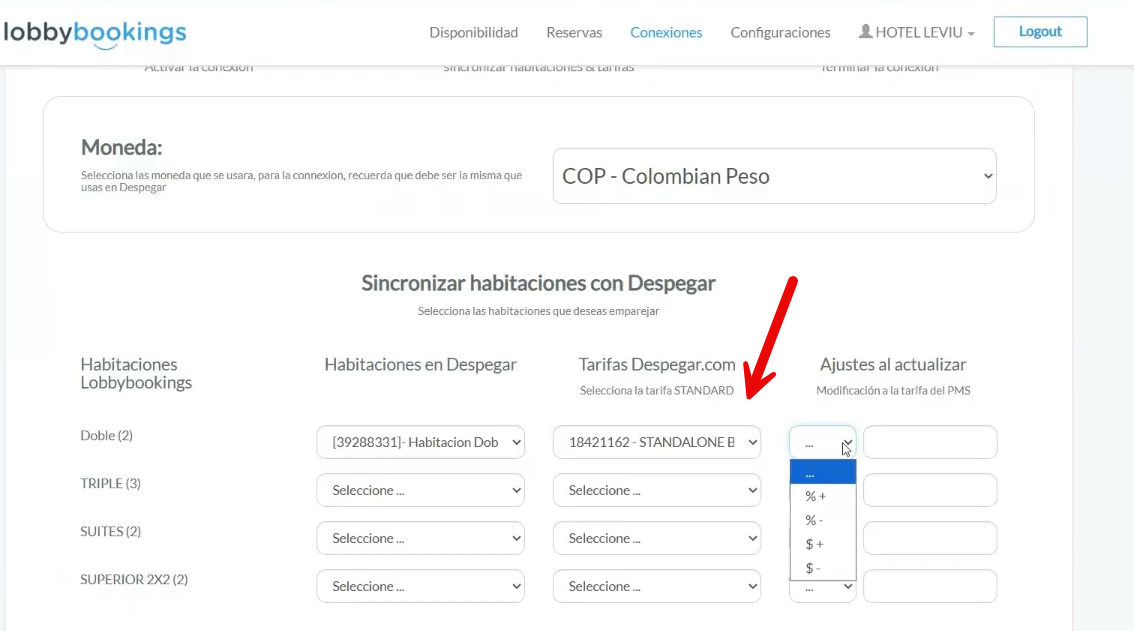Click the 'Moneda:' heading

coord(122,147)
